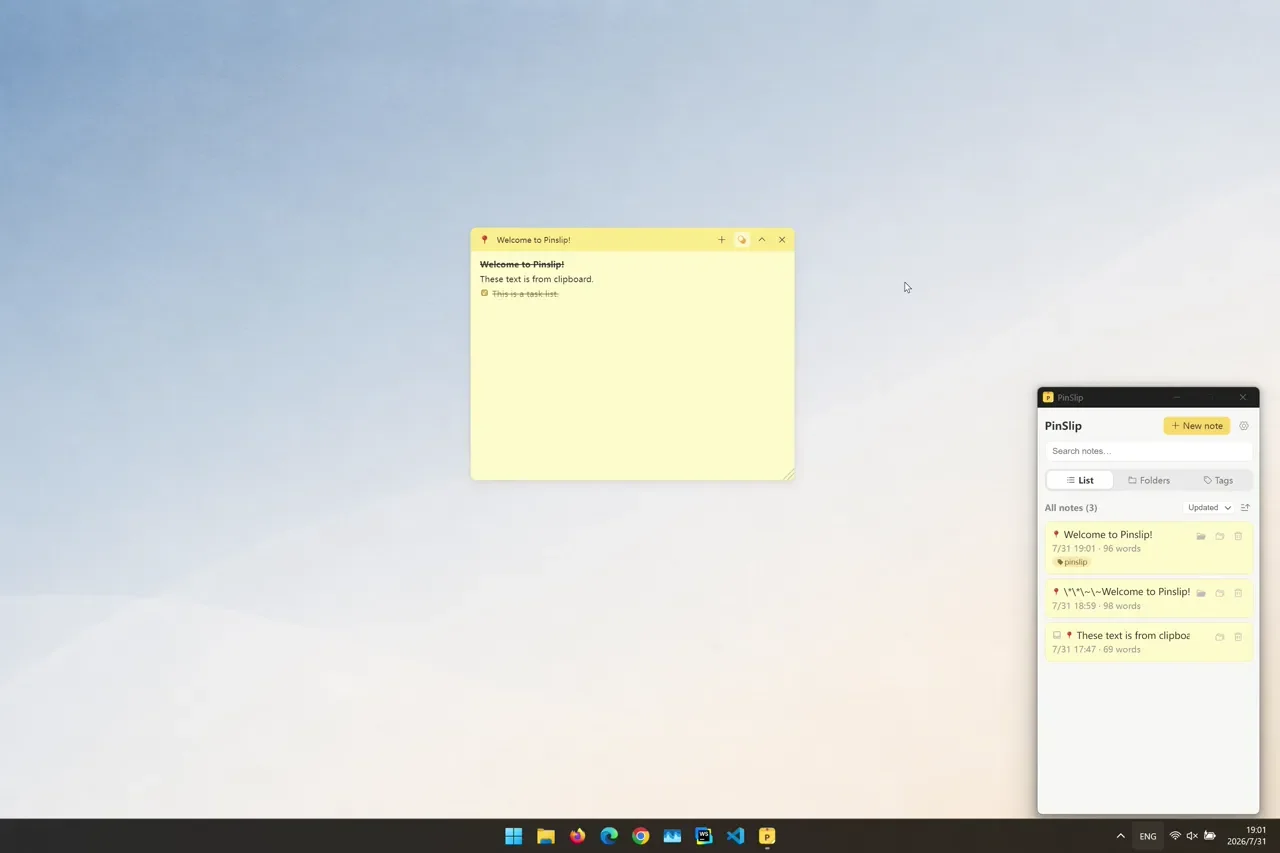
Task: Click the open-folder icon on the 7/31 18:59 note
Action: click(x=1201, y=593)
